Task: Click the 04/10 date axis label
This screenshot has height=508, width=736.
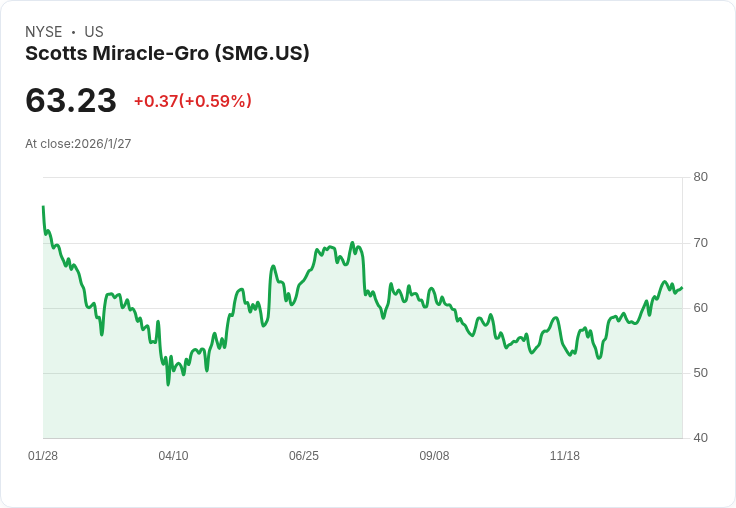Action: 173,456
